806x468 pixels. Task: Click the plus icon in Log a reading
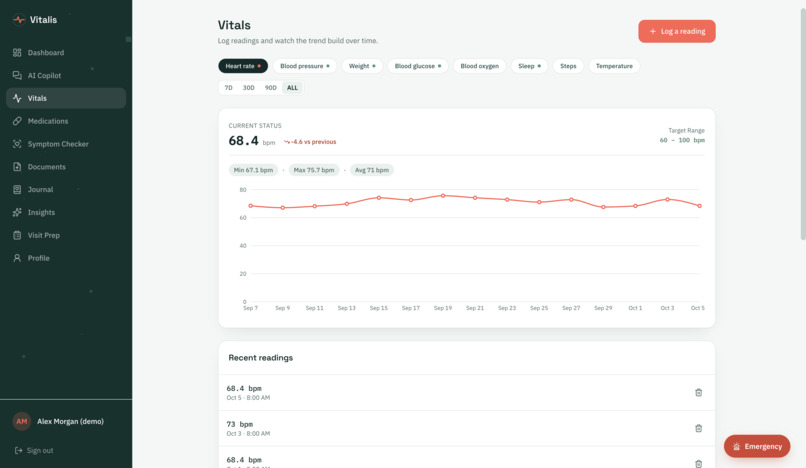[x=653, y=31]
